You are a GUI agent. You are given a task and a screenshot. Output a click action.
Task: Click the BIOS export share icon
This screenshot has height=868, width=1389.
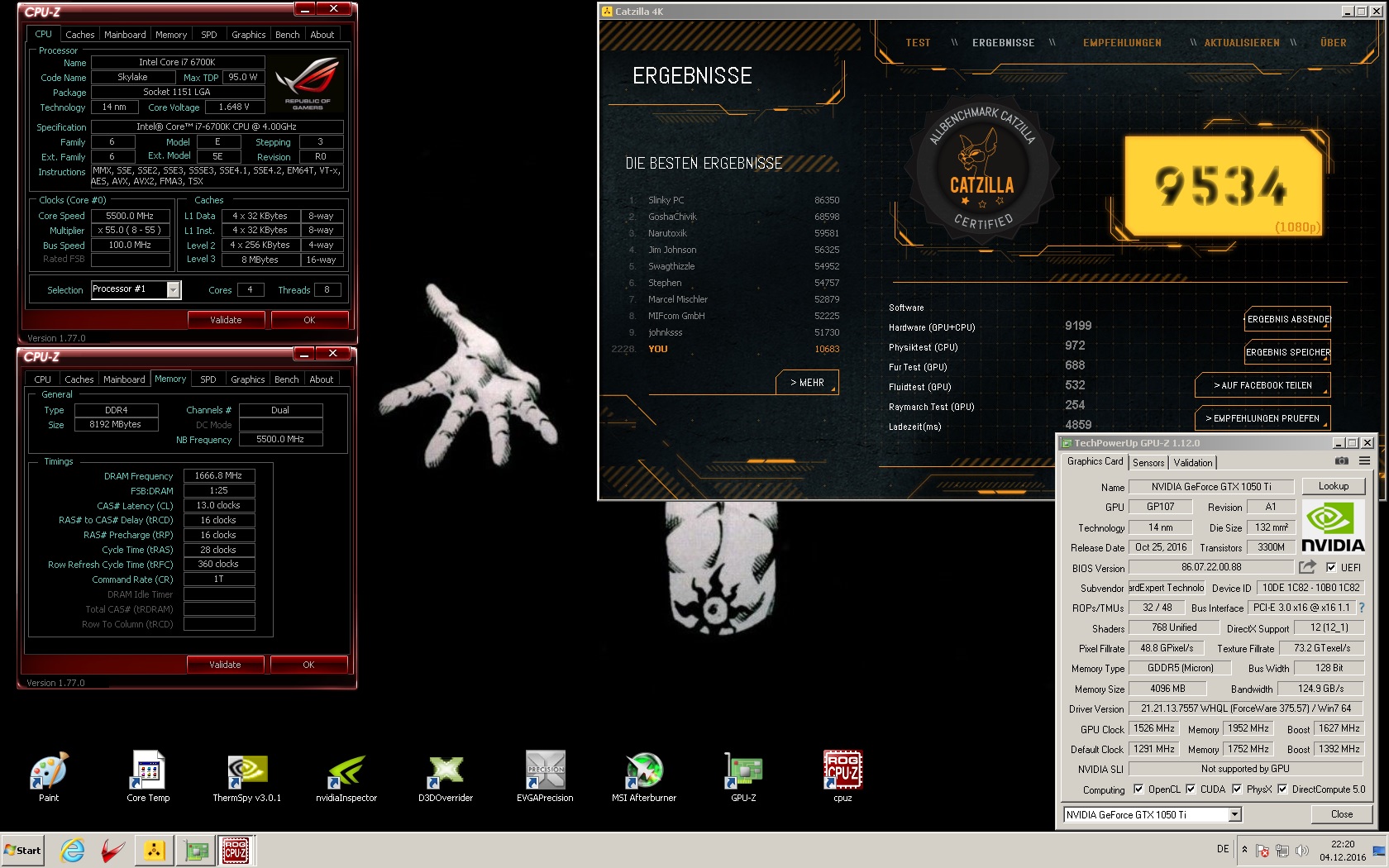click(1307, 567)
